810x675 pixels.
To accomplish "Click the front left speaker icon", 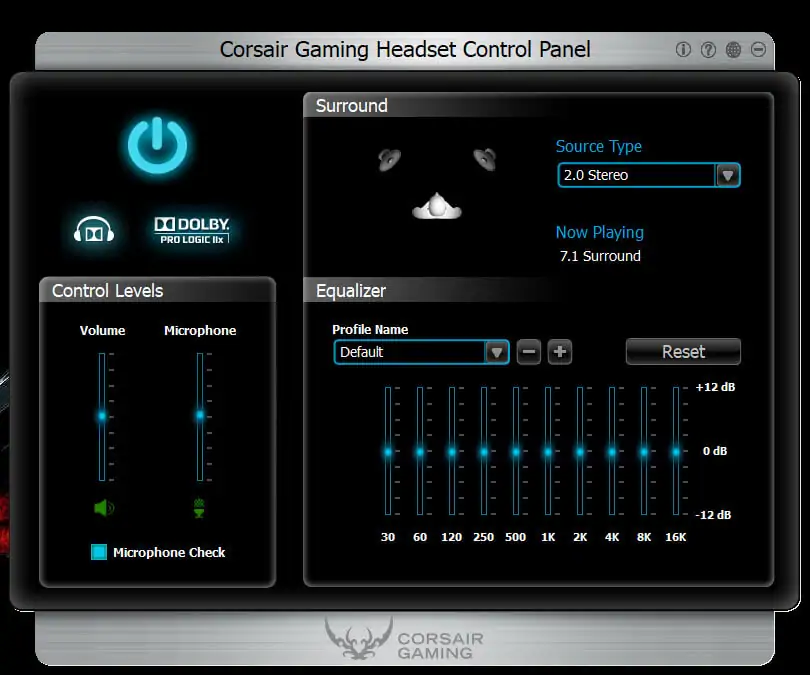I will [389, 159].
